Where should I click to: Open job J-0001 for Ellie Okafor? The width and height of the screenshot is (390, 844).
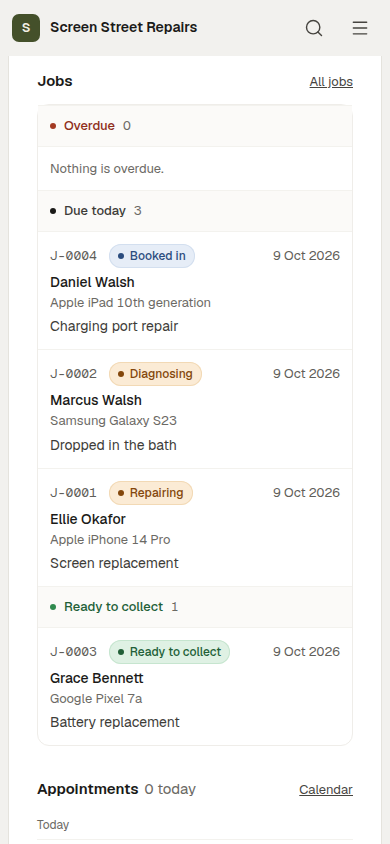(x=195, y=528)
